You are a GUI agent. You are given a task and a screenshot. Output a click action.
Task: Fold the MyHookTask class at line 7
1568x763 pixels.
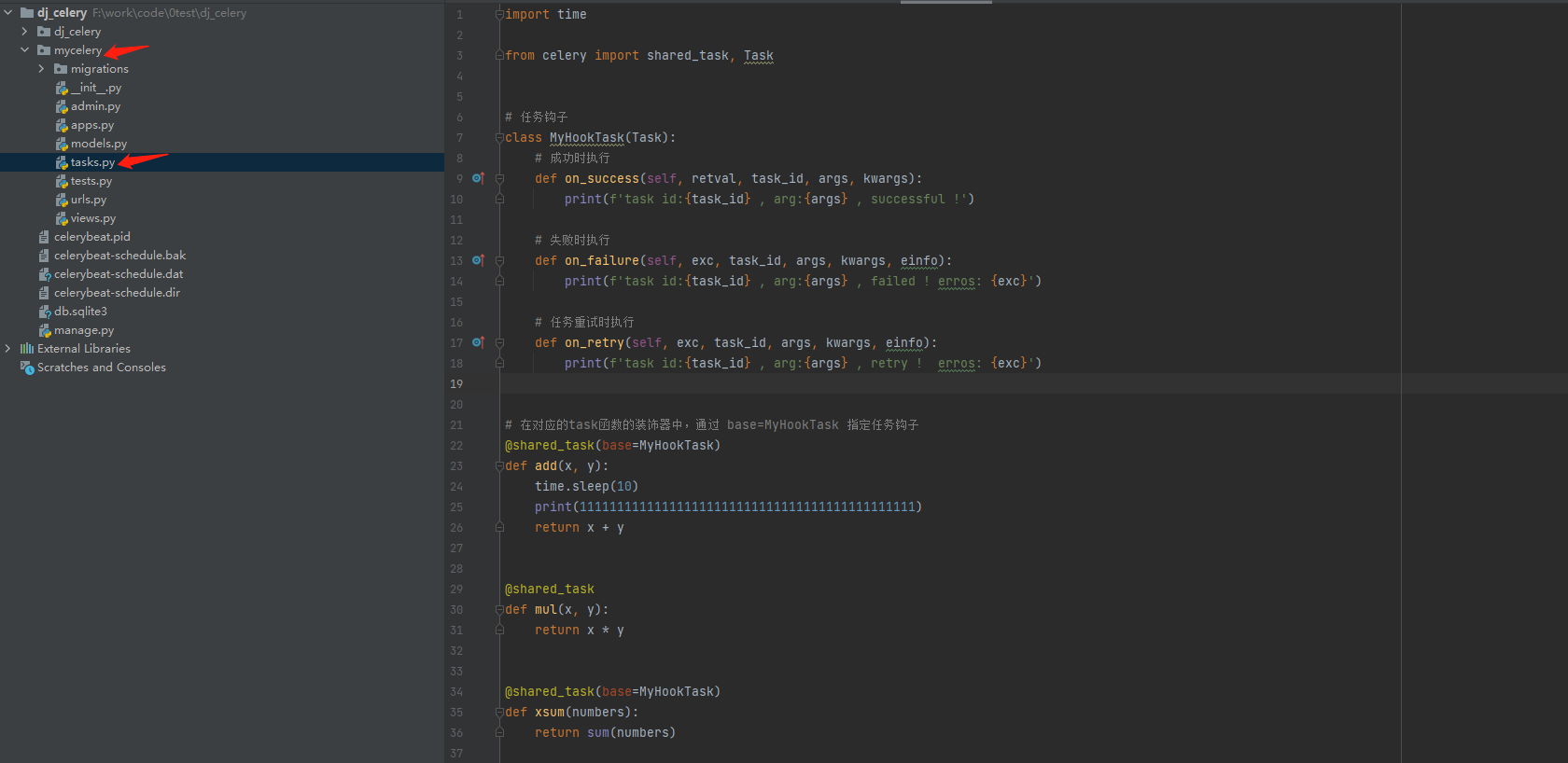point(499,137)
